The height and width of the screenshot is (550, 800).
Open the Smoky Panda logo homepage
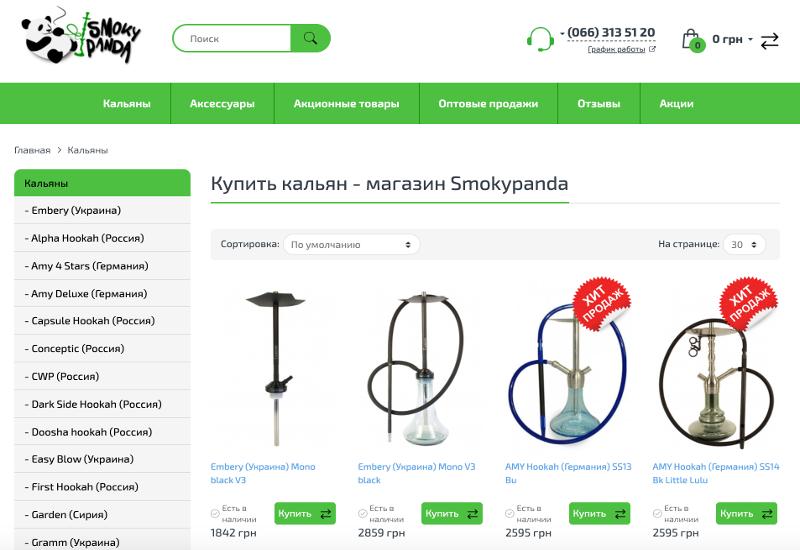81,36
